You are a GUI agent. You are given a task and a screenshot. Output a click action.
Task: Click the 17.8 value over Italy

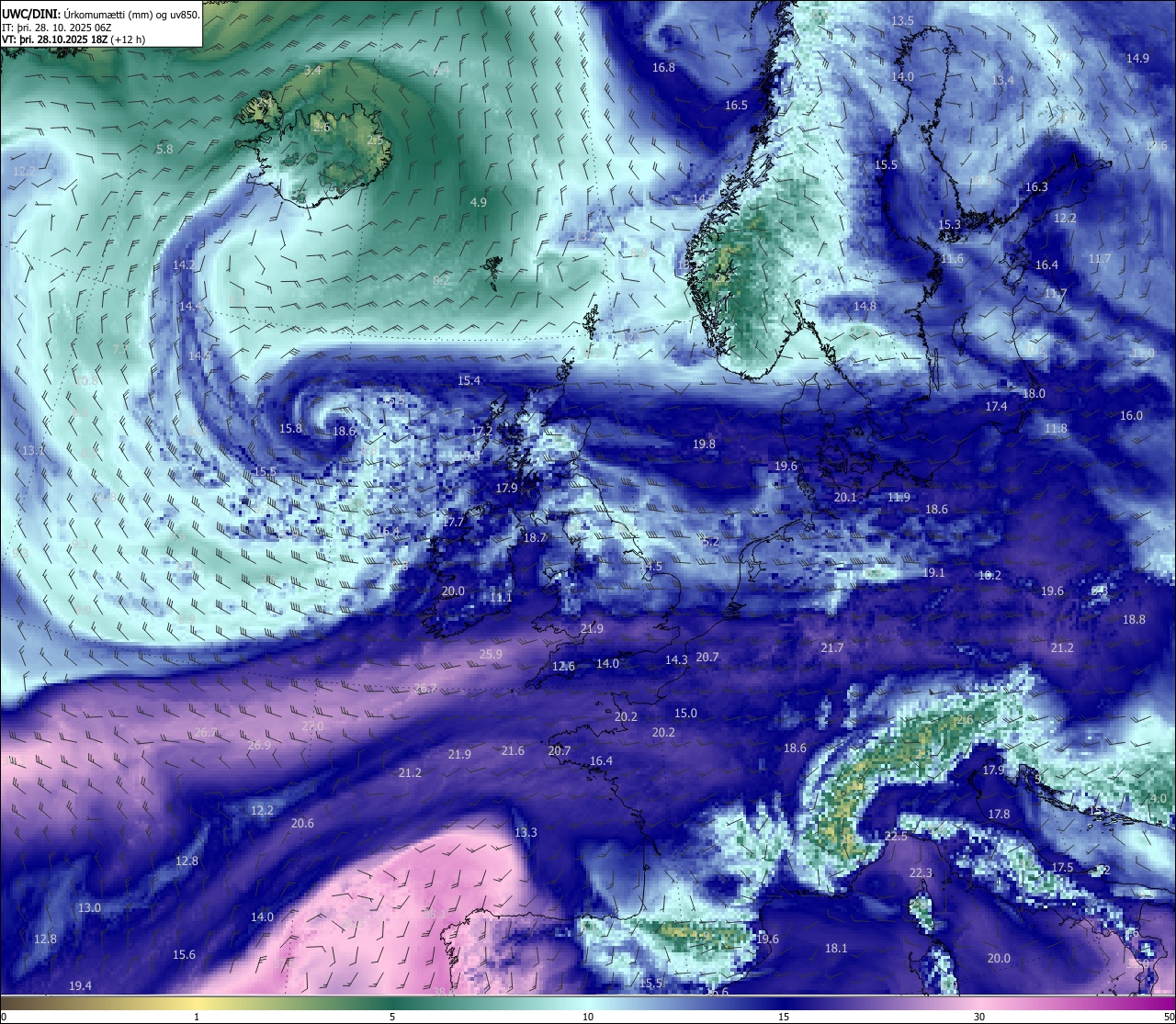[x=999, y=815]
